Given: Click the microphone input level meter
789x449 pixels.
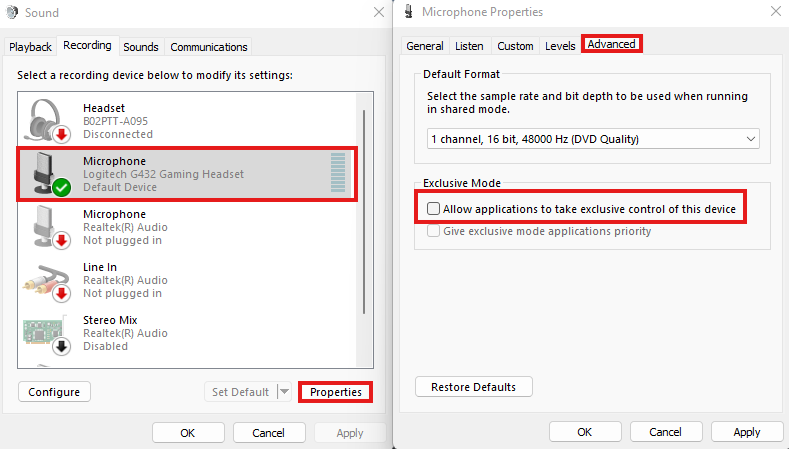Looking at the screenshot, I should click(x=338, y=173).
